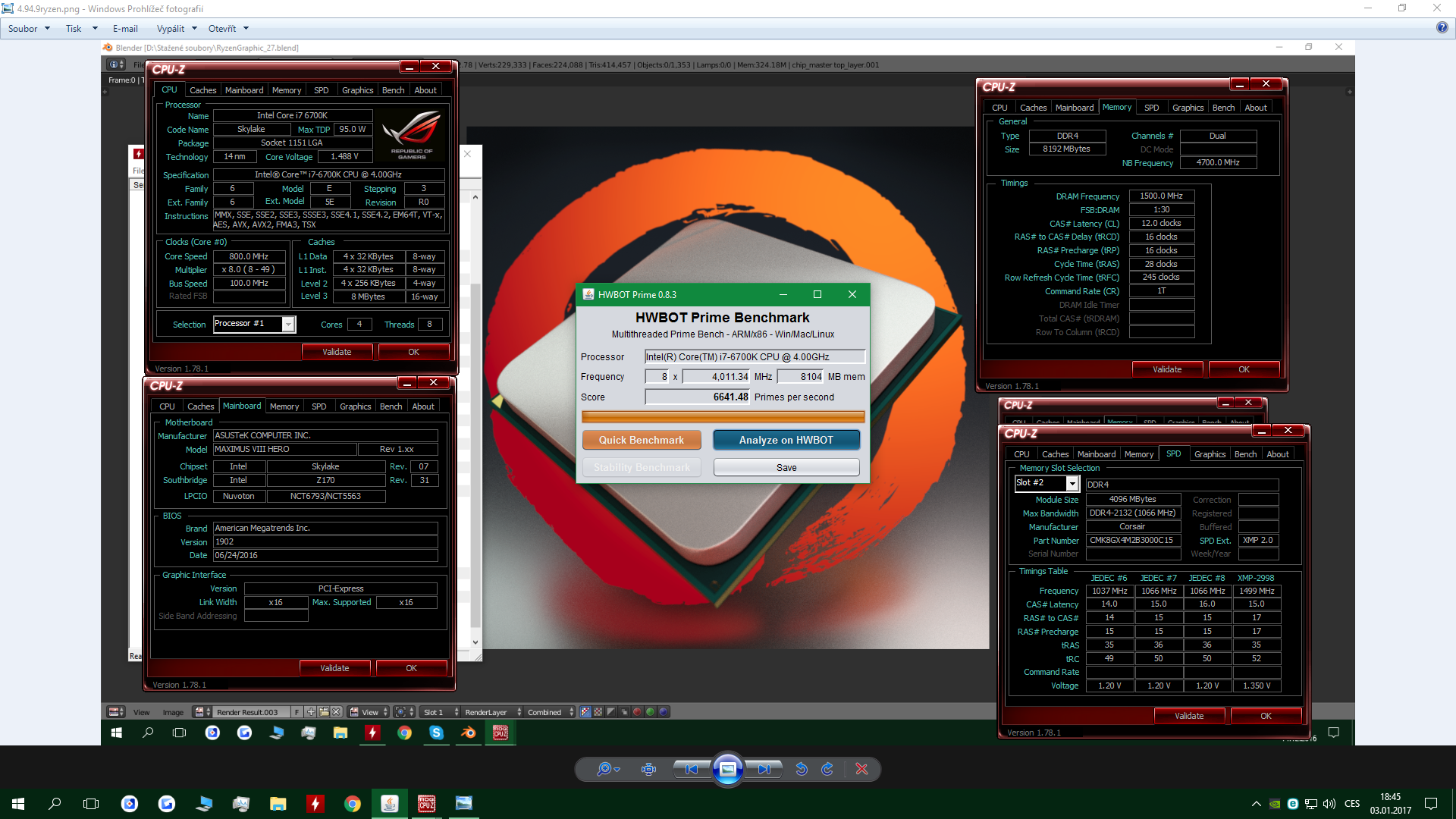Click ROG CPU-Z icon in inner screenshot taskbar
Viewport: 1456px width, 819px height.
pos(500,733)
